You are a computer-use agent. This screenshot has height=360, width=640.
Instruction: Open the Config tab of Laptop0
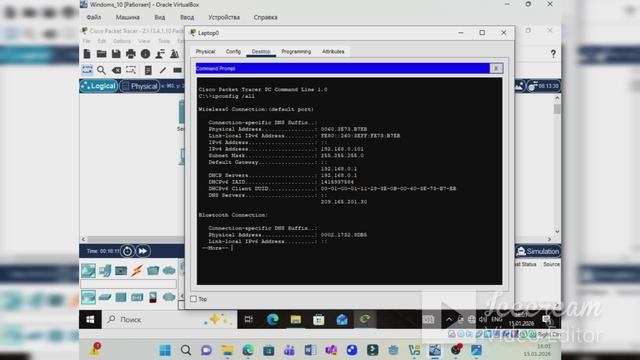click(x=233, y=52)
